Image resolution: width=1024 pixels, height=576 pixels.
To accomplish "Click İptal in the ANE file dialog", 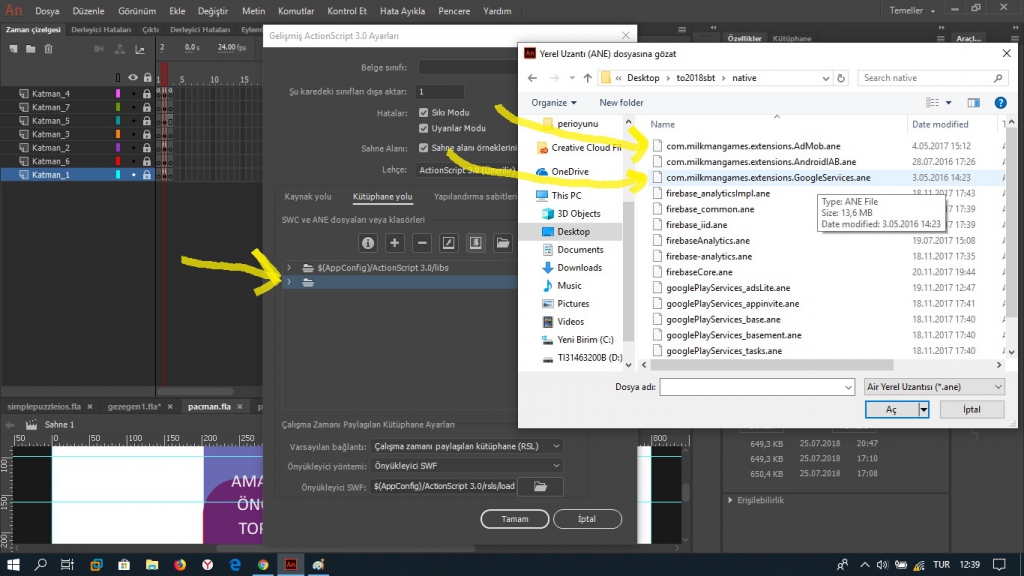I will pyautogui.click(x=972, y=409).
